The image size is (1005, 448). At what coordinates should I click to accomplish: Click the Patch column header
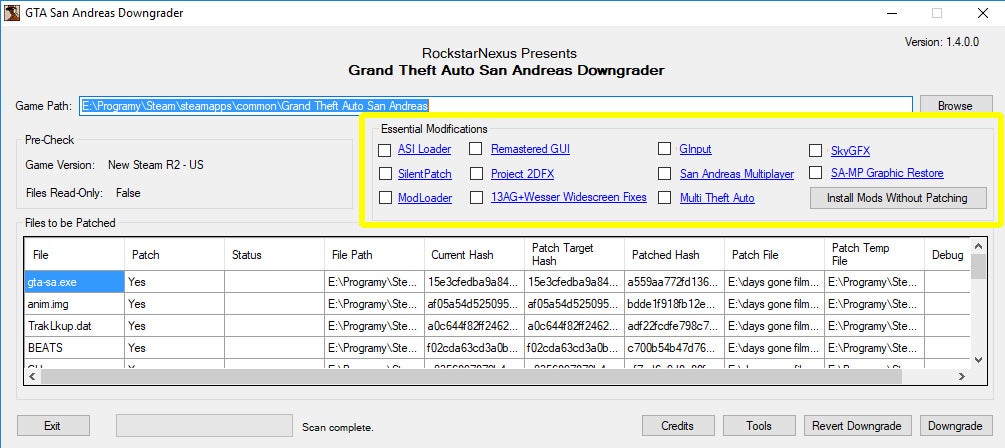[x=174, y=254]
